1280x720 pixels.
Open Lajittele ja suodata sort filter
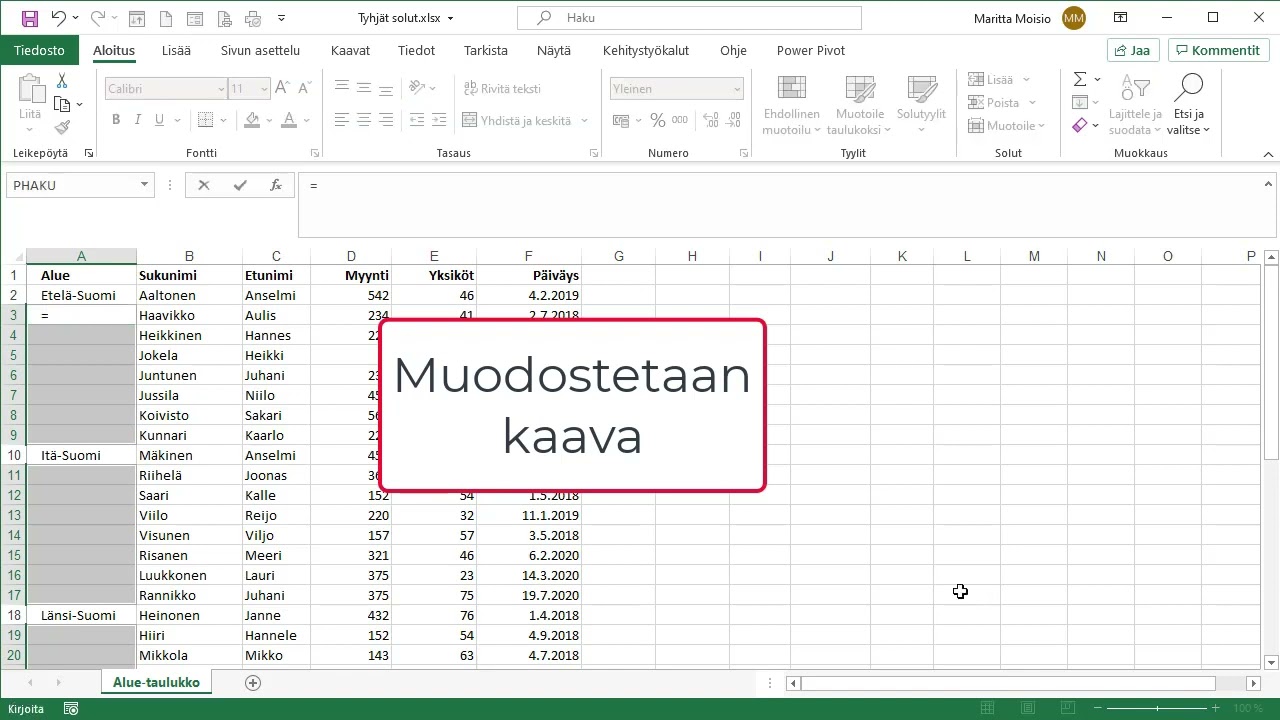(1135, 105)
